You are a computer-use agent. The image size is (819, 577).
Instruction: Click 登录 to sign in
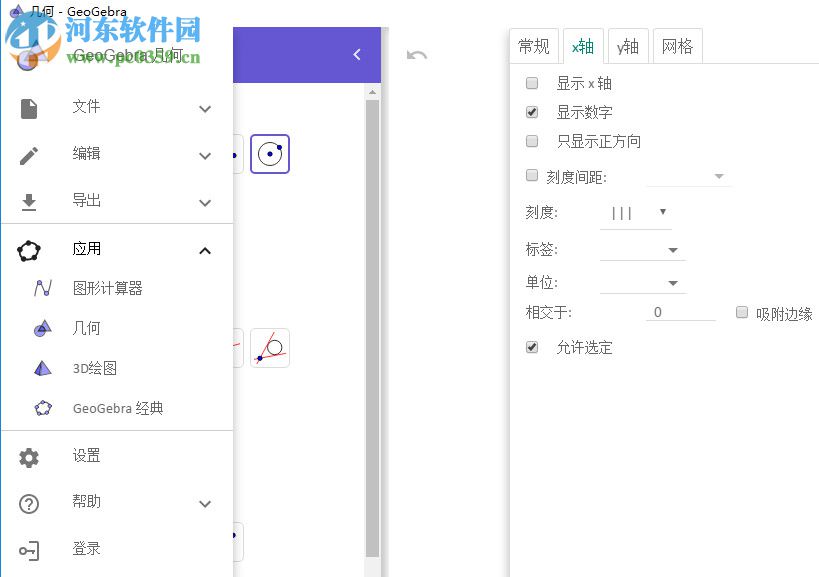pyautogui.click(x=117, y=551)
